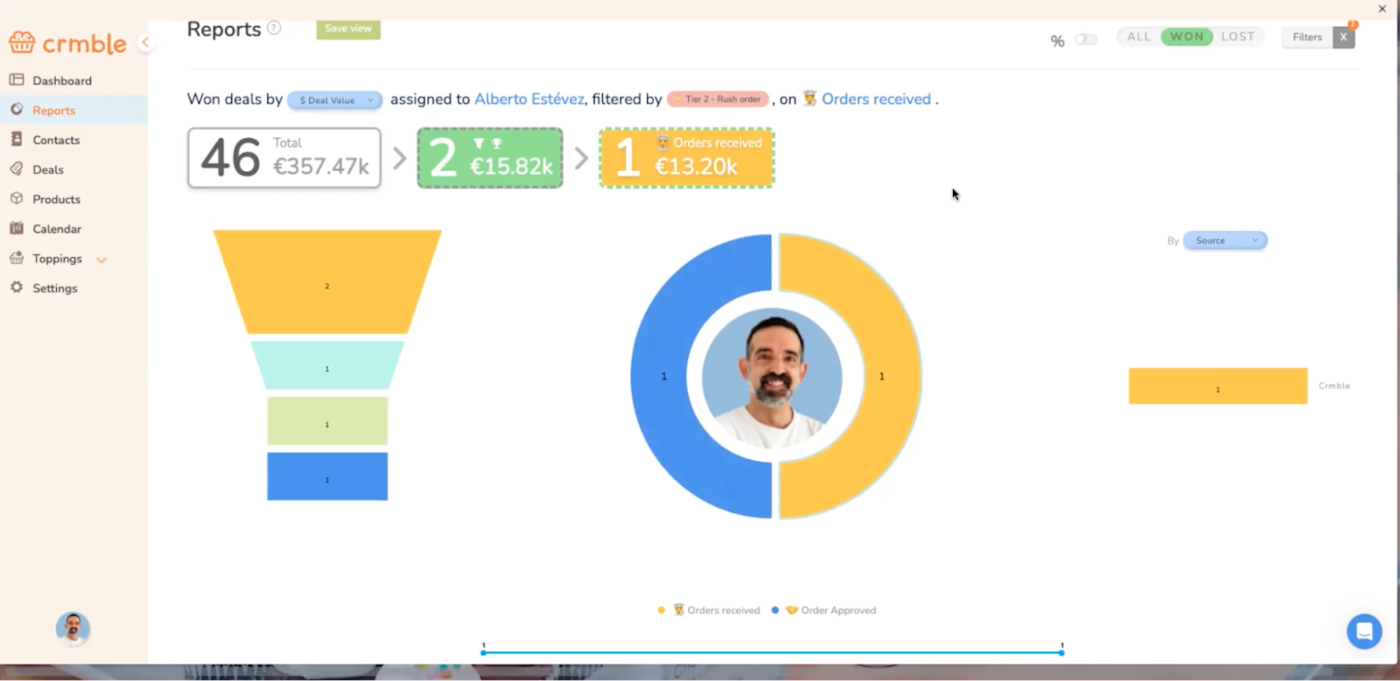Click the yellow Crmble source bar

[1218, 386]
